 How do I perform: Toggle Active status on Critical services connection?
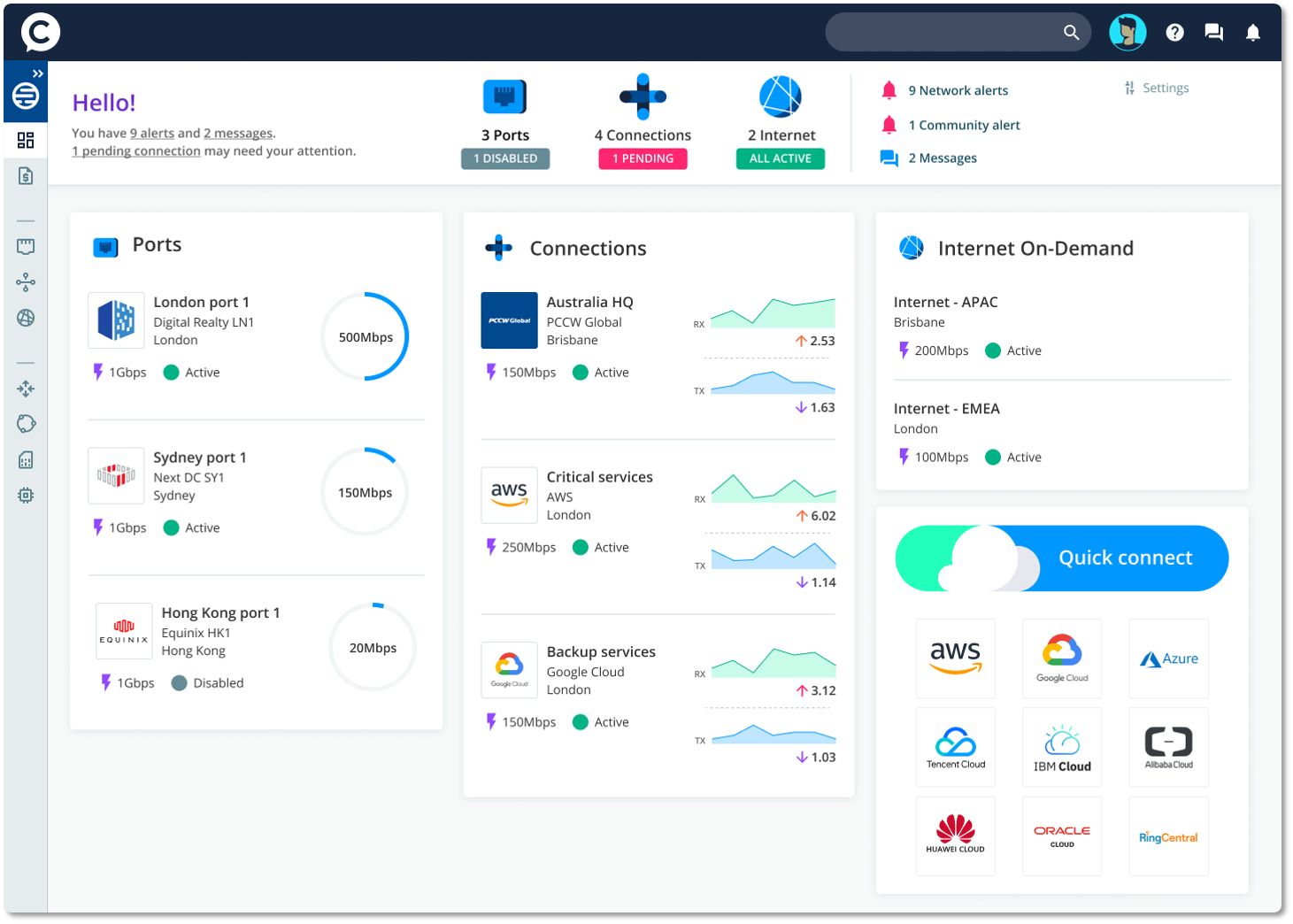click(580, 547)
